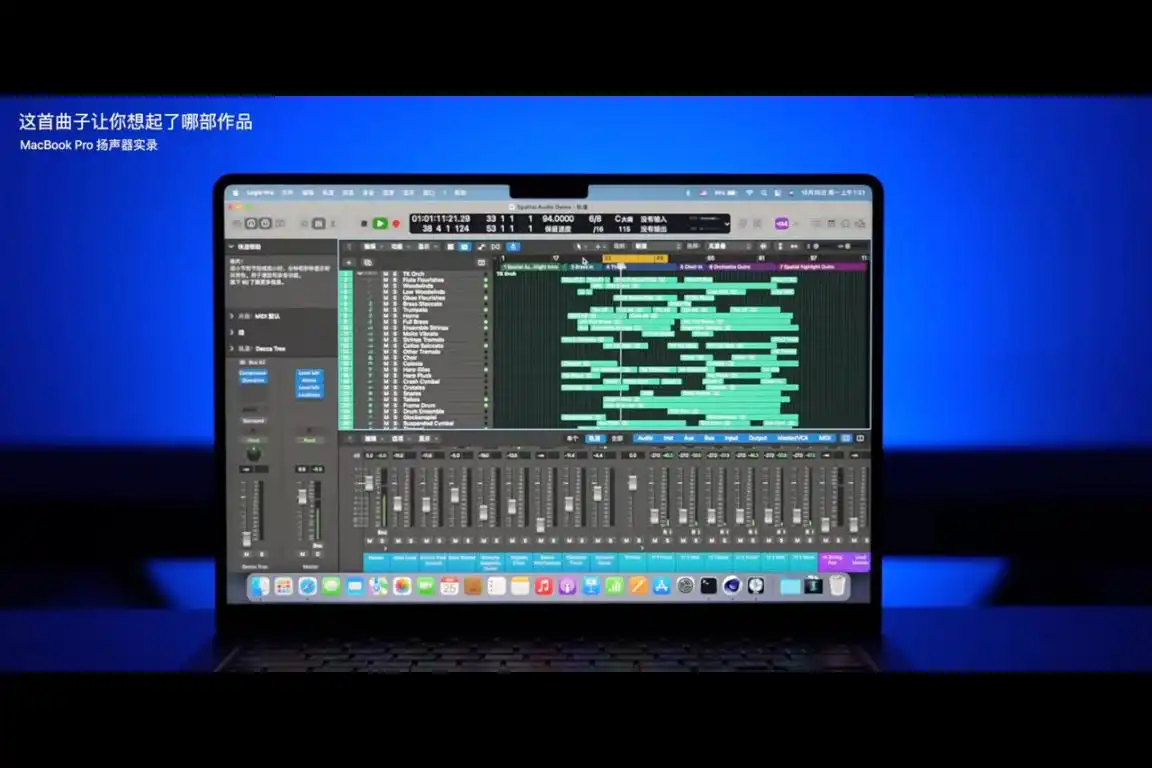Solo the Woodwinds track
Viewport: 1152px width, 768px height.
click(395, 286)
